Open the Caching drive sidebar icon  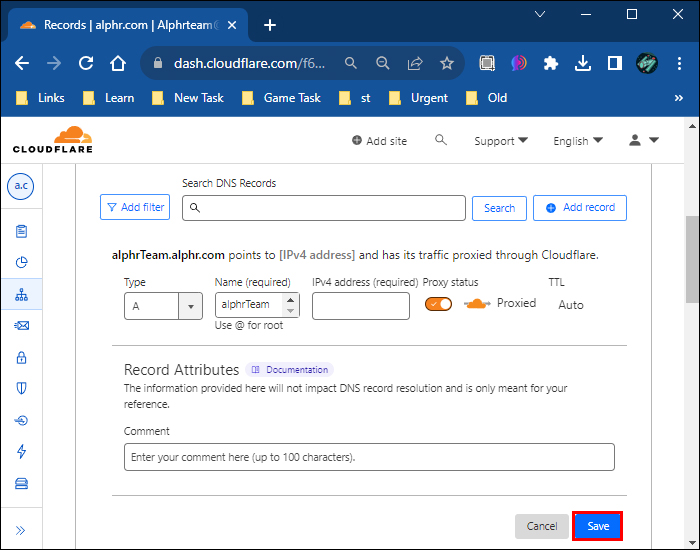tap(21, 483)
